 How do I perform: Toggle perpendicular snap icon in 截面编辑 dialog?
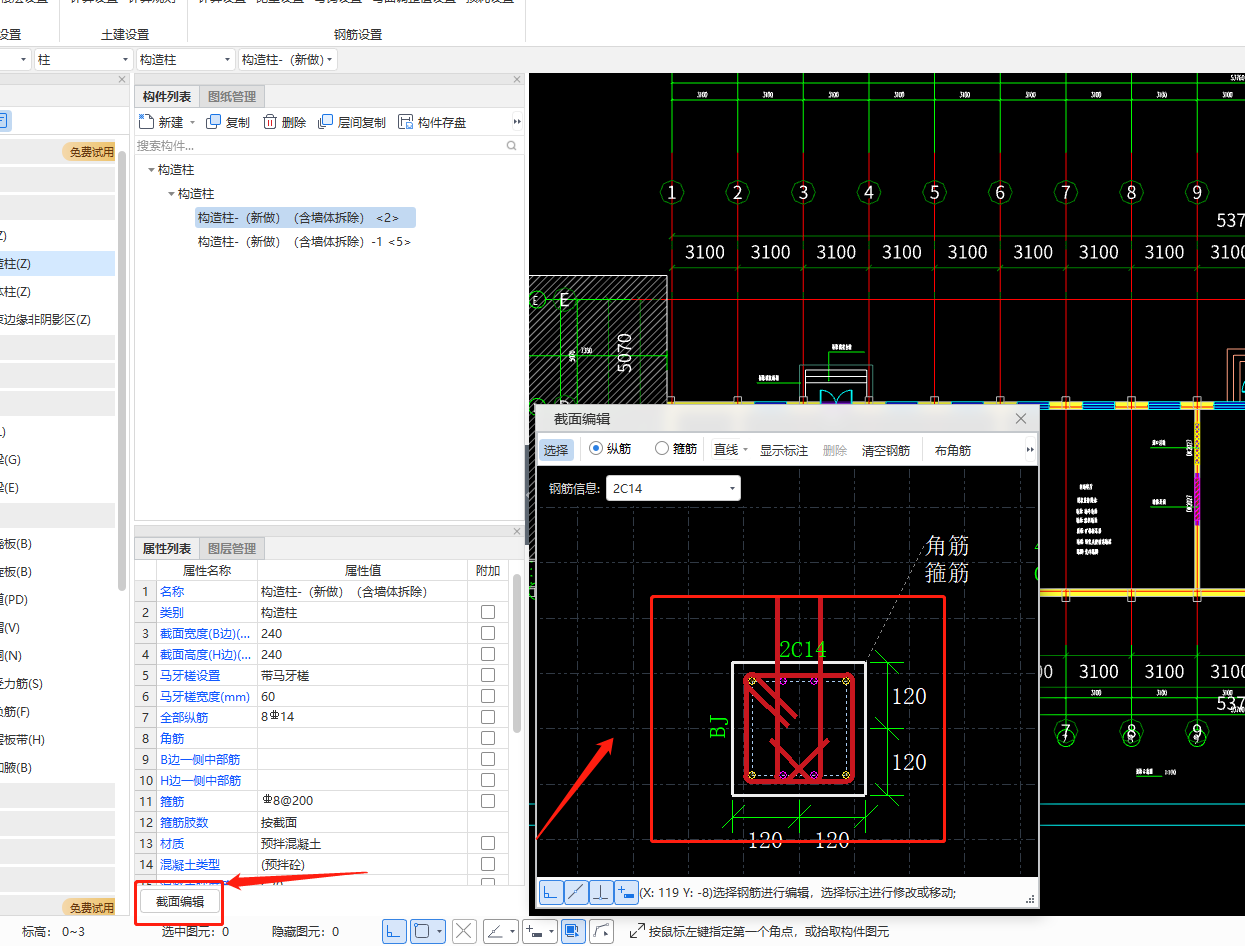point(601,892)
